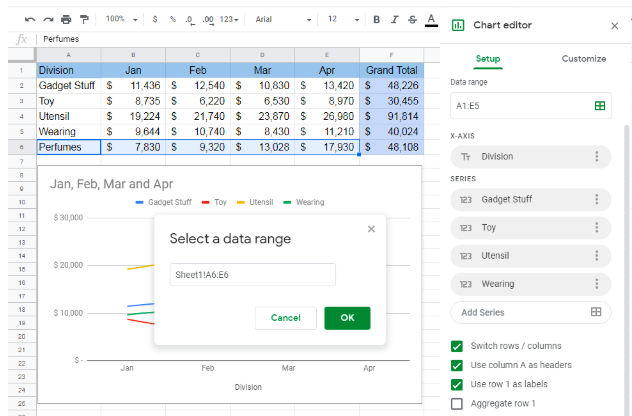632x416 pixels.
Task: Click the Print icon in toolbar
Action: tap(66, 19)
